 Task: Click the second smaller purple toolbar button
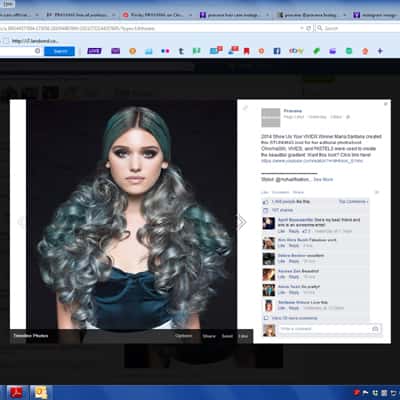(115, 51)
